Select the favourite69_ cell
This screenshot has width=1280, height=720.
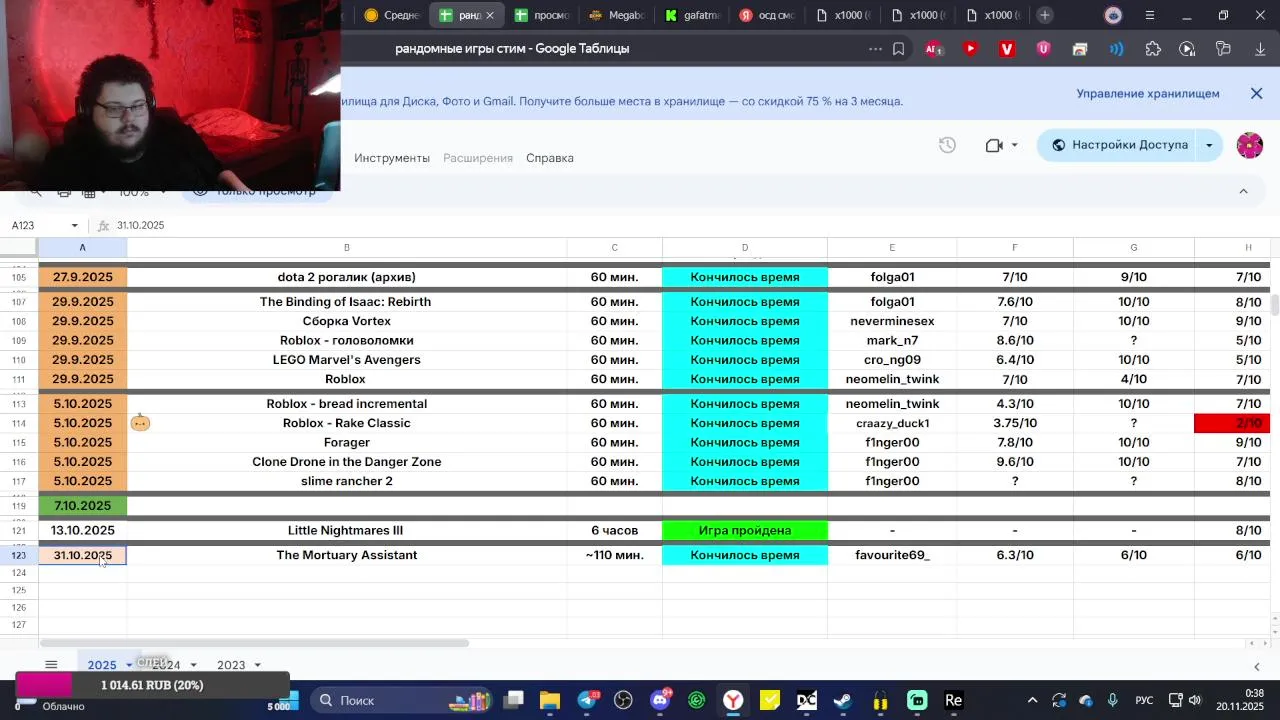point(892,555)
